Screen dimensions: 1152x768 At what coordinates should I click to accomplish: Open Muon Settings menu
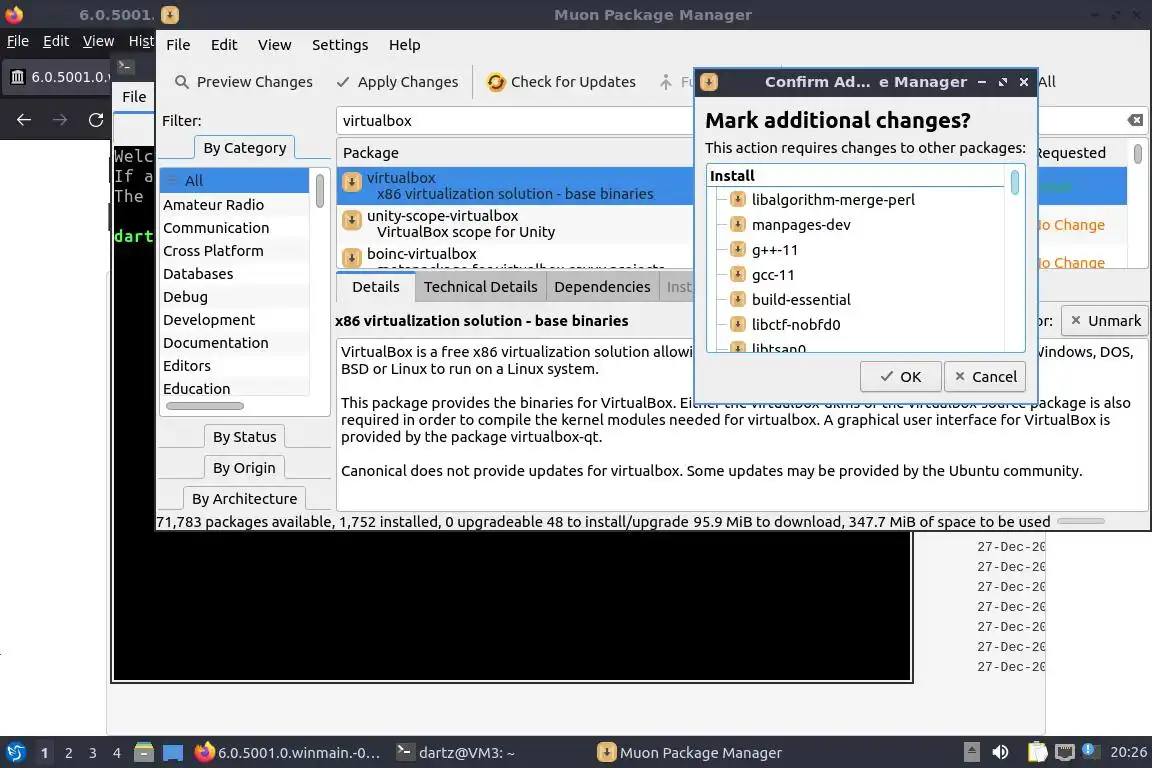coord(340,45)
